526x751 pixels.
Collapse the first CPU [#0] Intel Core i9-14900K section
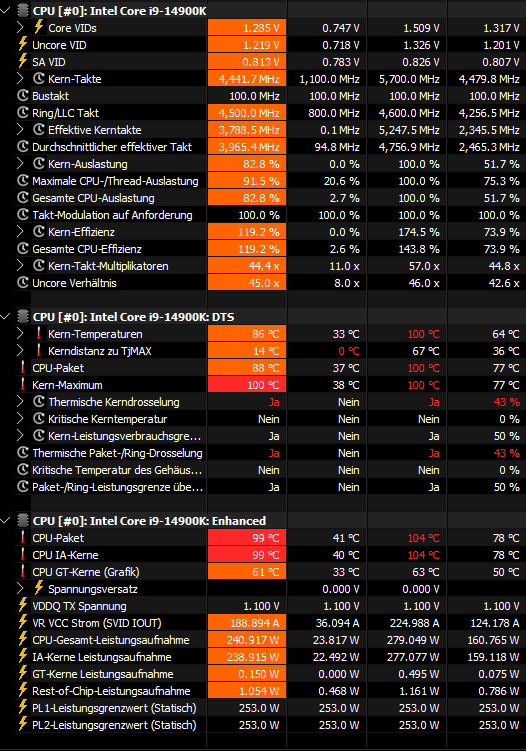click(x=5, y=10)
